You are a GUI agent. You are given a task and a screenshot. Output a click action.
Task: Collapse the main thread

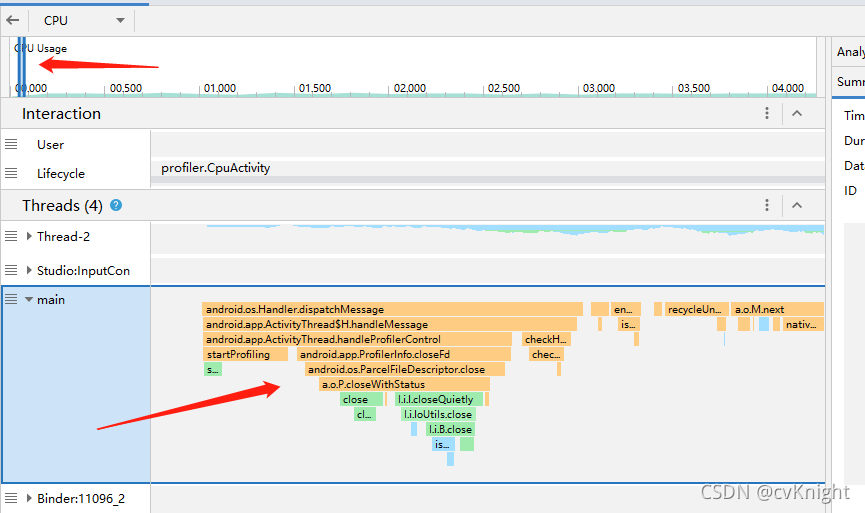(29, 300)
